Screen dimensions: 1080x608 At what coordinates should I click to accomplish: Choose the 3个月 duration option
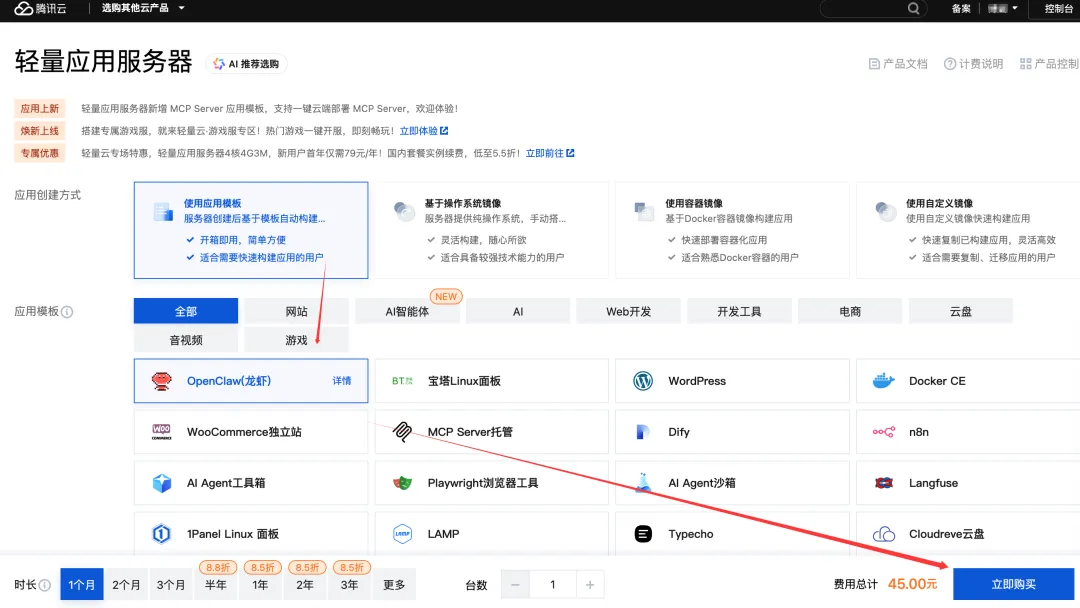coord(171,585)
